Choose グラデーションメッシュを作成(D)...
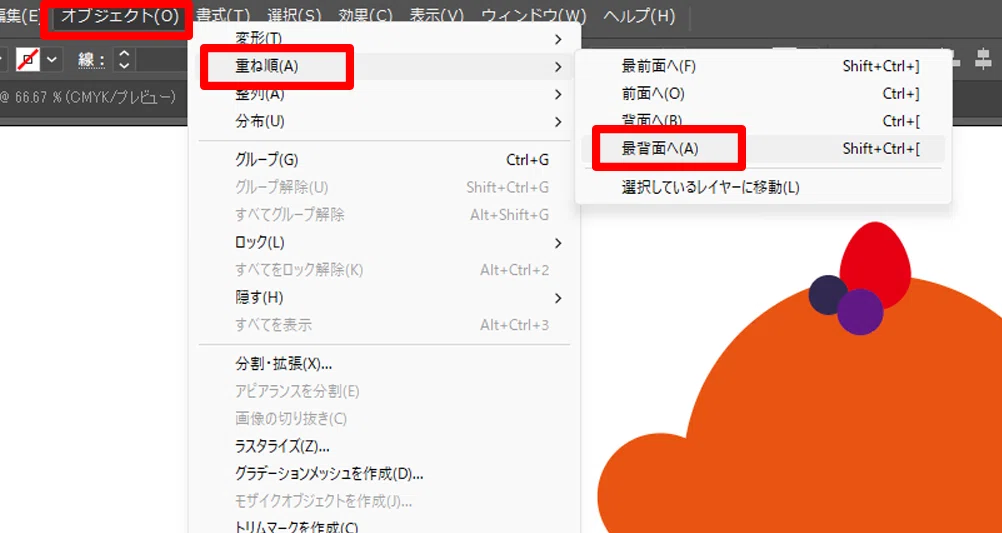1002x533 pixels. tap(384, 474)
